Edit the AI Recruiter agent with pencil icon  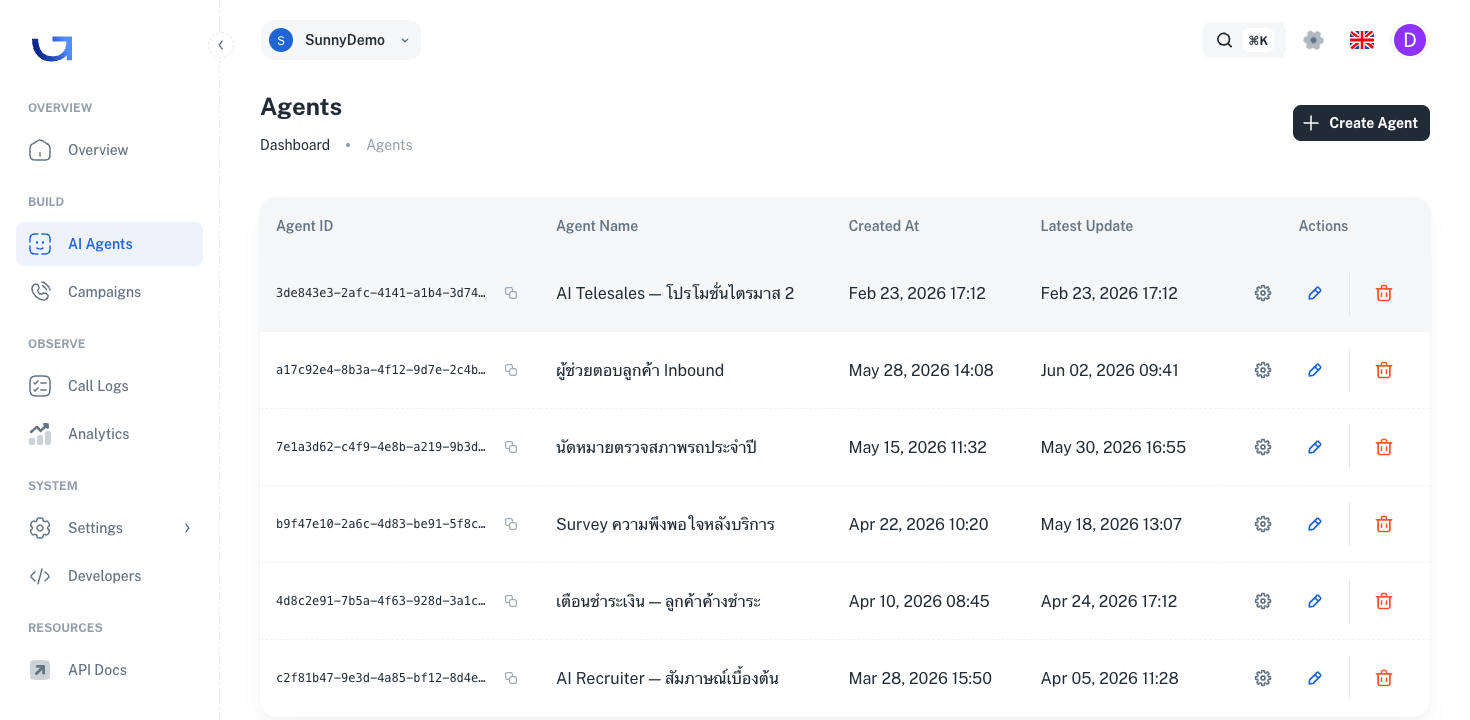(x=1315, y=678)
